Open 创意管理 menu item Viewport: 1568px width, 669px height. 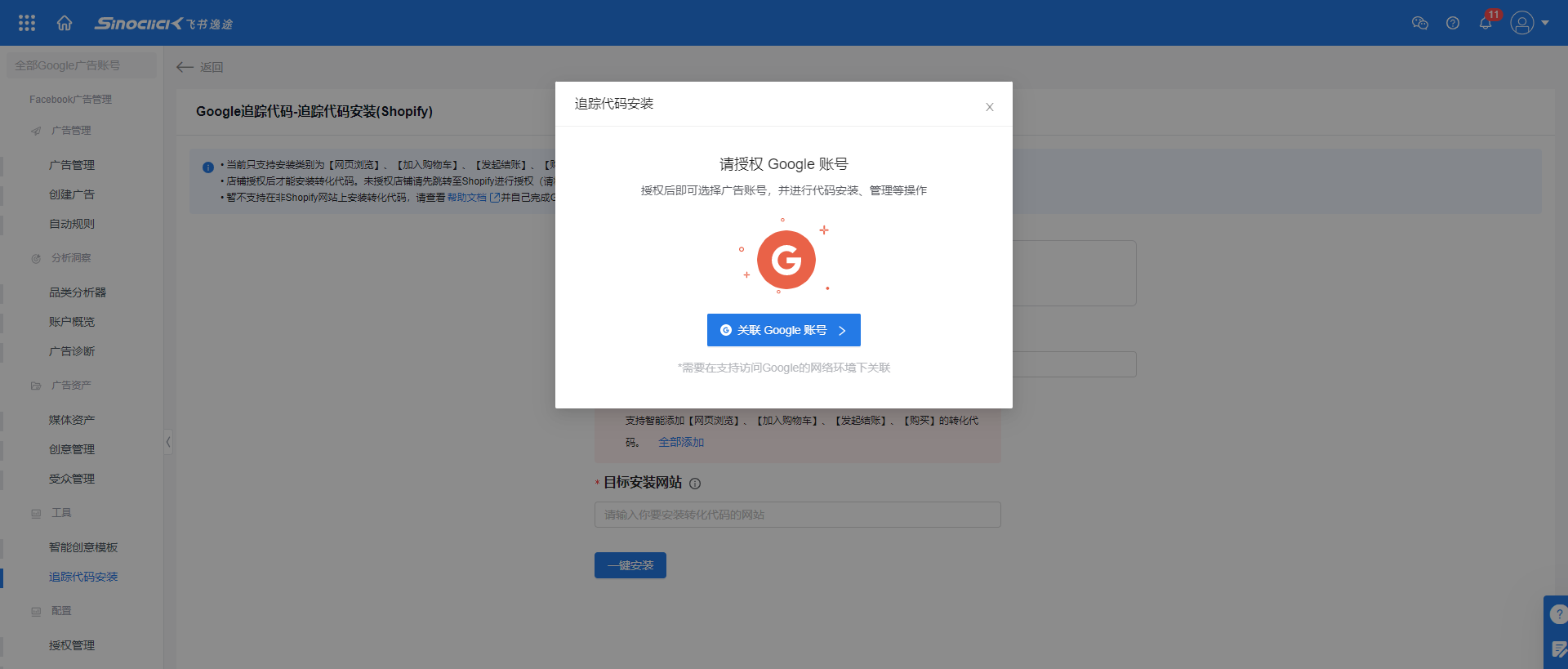point(72,449)
